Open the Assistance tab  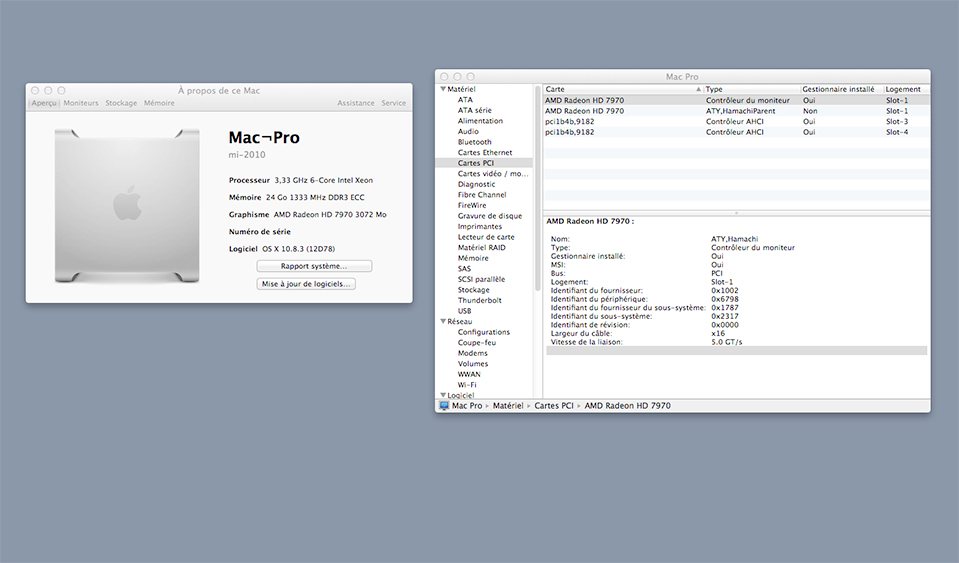pyautogui.click(x=355, y=103)
